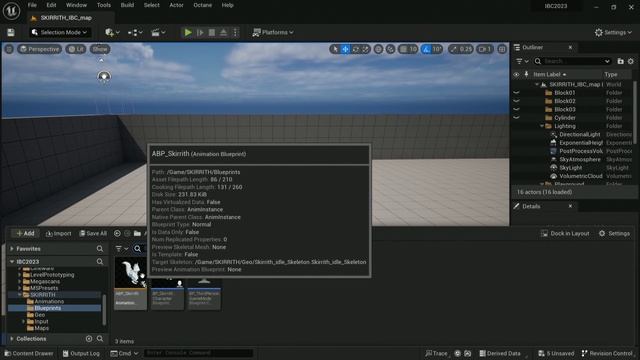The height and width of the screenshot is (360, 640).
Task: Open the Lit view mode menu
Action: coord(76,49)
